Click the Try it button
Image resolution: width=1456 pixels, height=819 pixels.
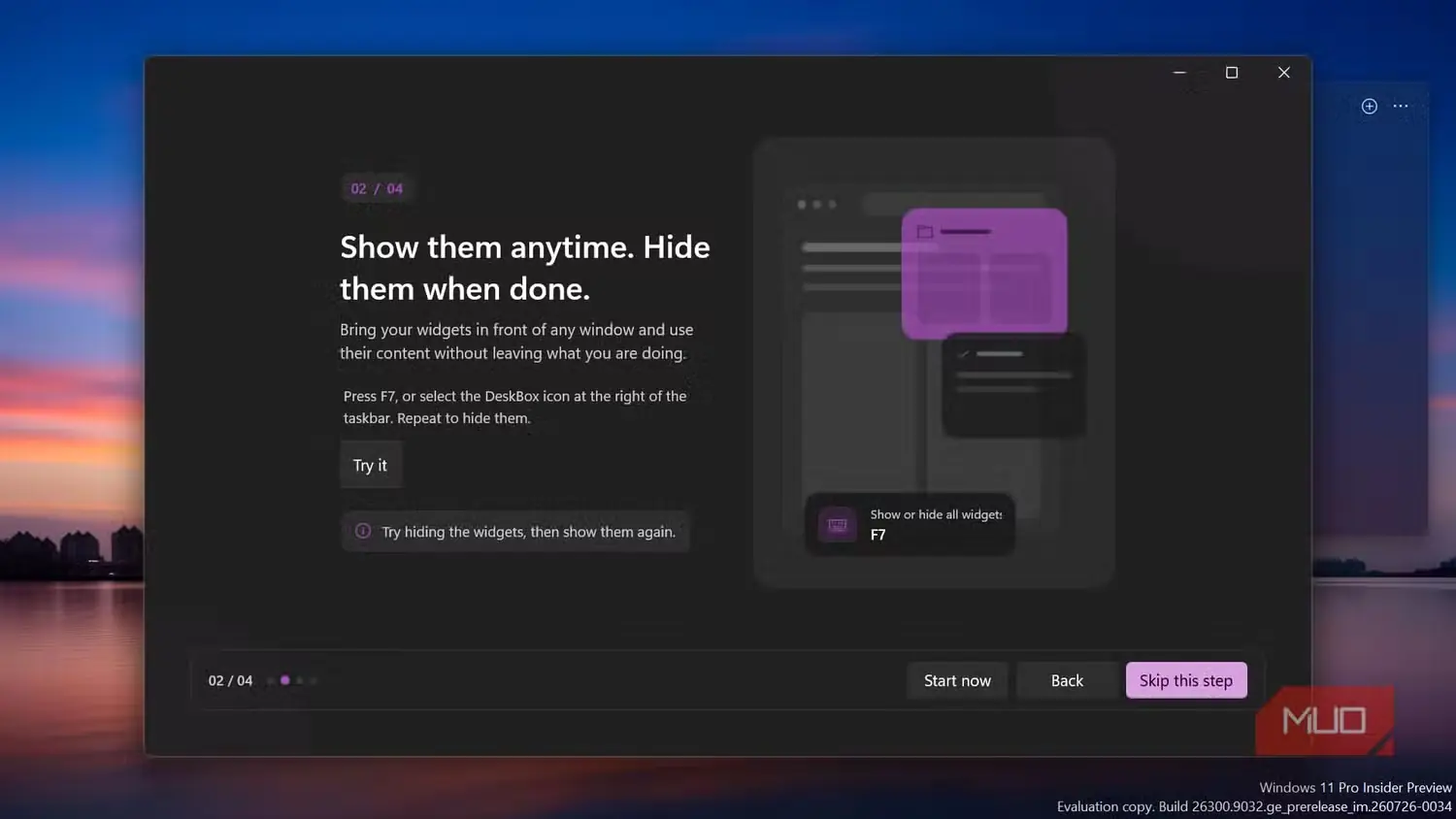[370, 465]
